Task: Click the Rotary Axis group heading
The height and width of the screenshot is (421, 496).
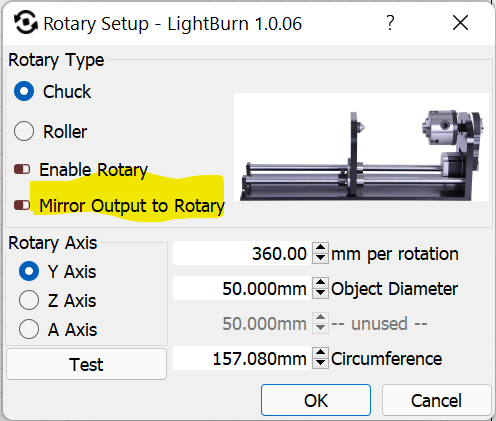Action: pyautogui.click(x=53, y=243)
